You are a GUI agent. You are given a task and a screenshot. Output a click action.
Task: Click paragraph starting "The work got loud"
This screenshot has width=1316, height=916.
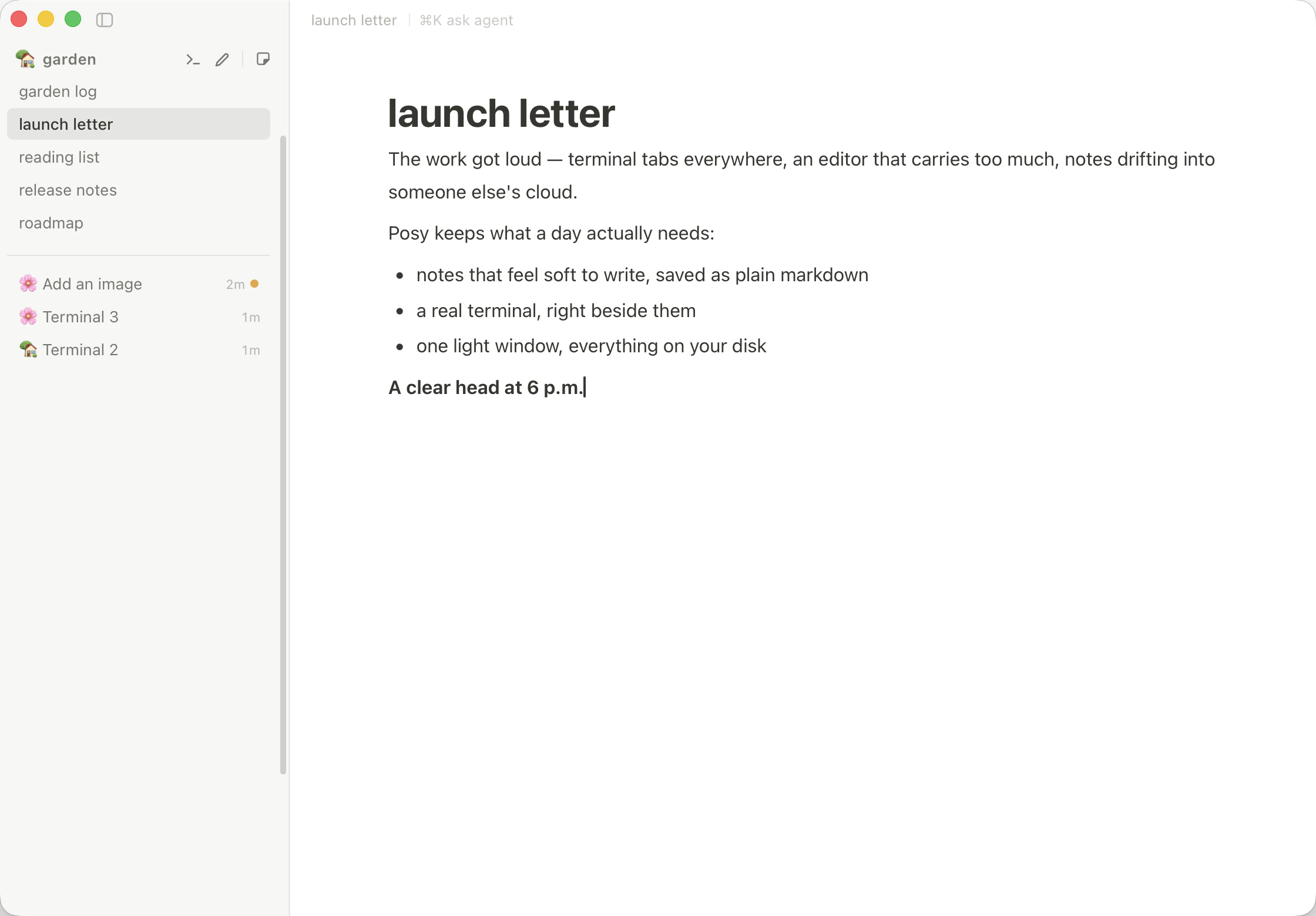click(801, 176)
